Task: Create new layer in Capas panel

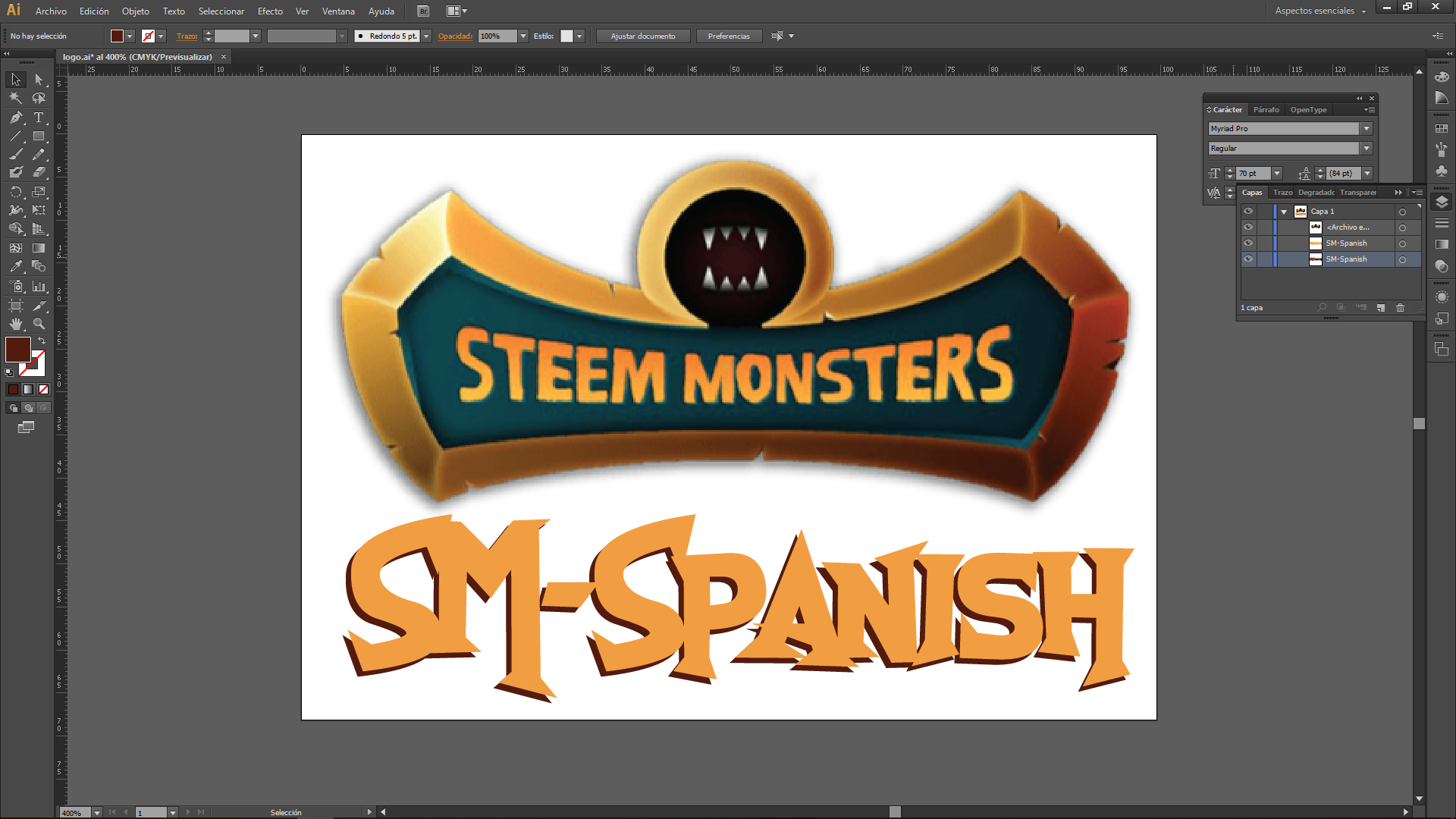Action: [1381, 308]
